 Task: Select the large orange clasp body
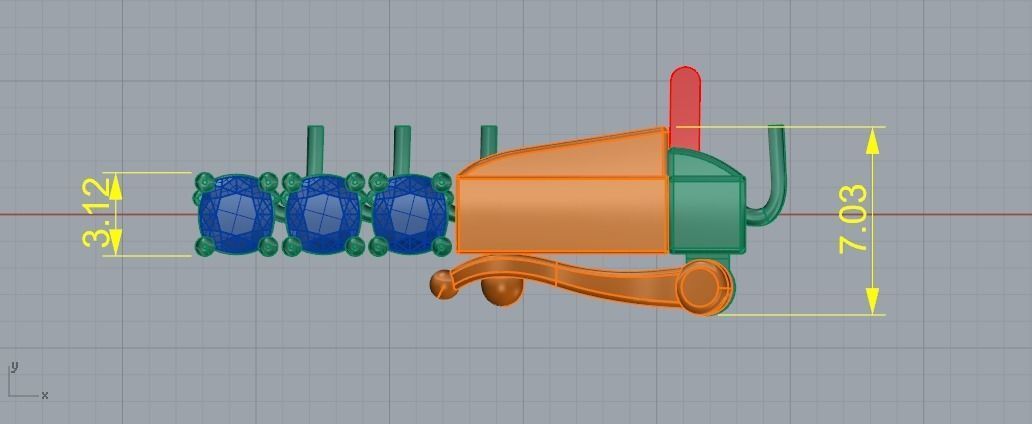pos(562,215)
